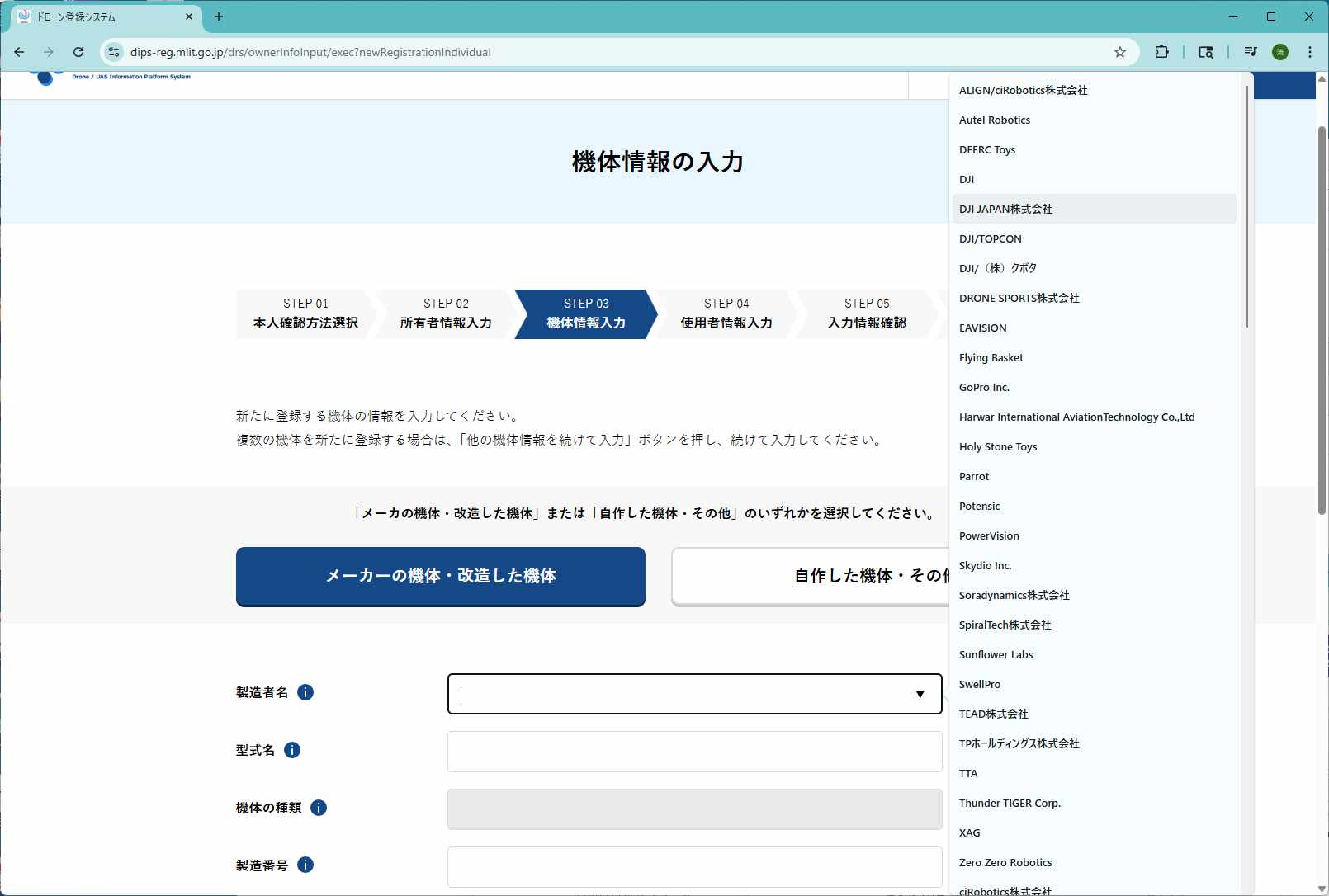Click the green profile avatar icon
1329x896 pixels.
point(1280,52)
